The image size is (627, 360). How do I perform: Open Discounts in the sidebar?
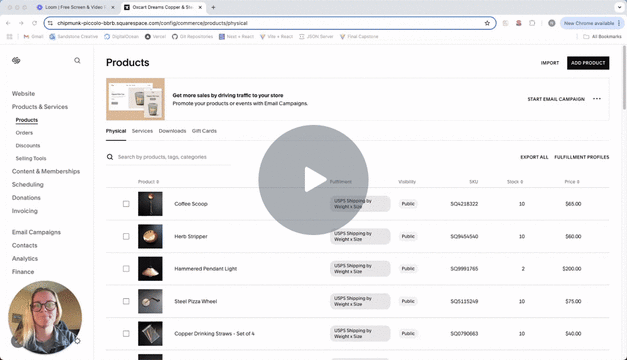click(28, 146)
